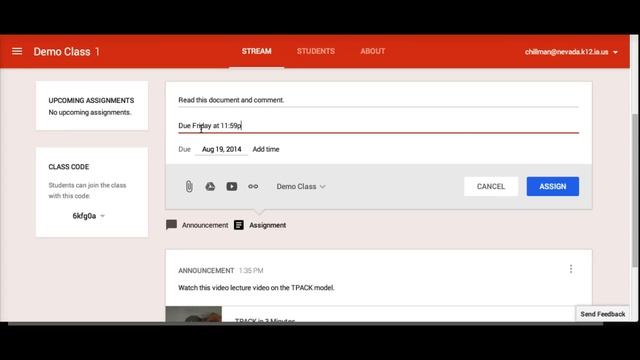Click the announcement text about TPACK model
The width and height of the screenshot is (640, 360).
click(256, 288)
